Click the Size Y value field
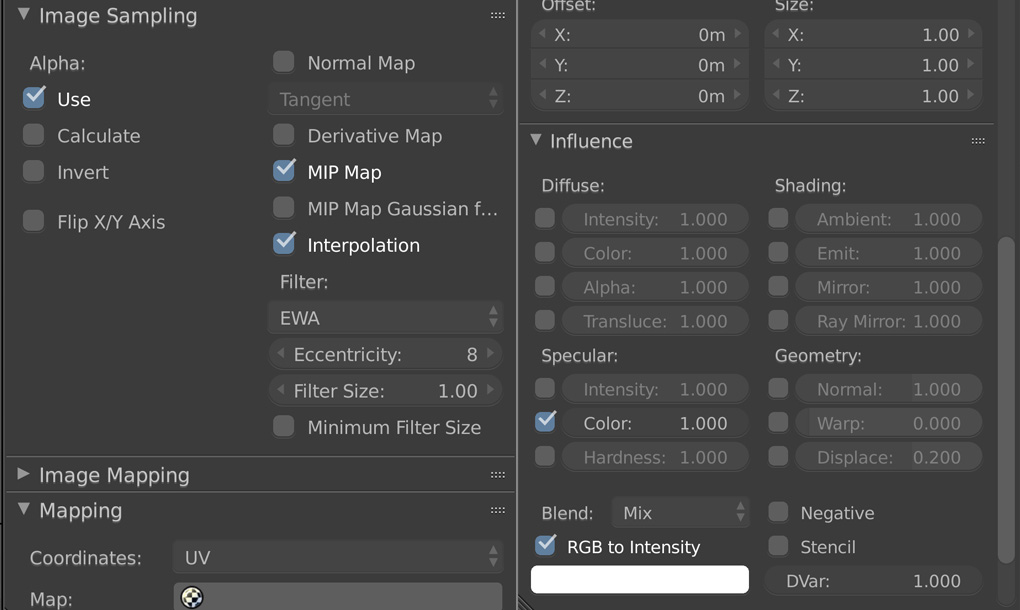Viewport: 1020px width, 610px height. pos(873,66)
